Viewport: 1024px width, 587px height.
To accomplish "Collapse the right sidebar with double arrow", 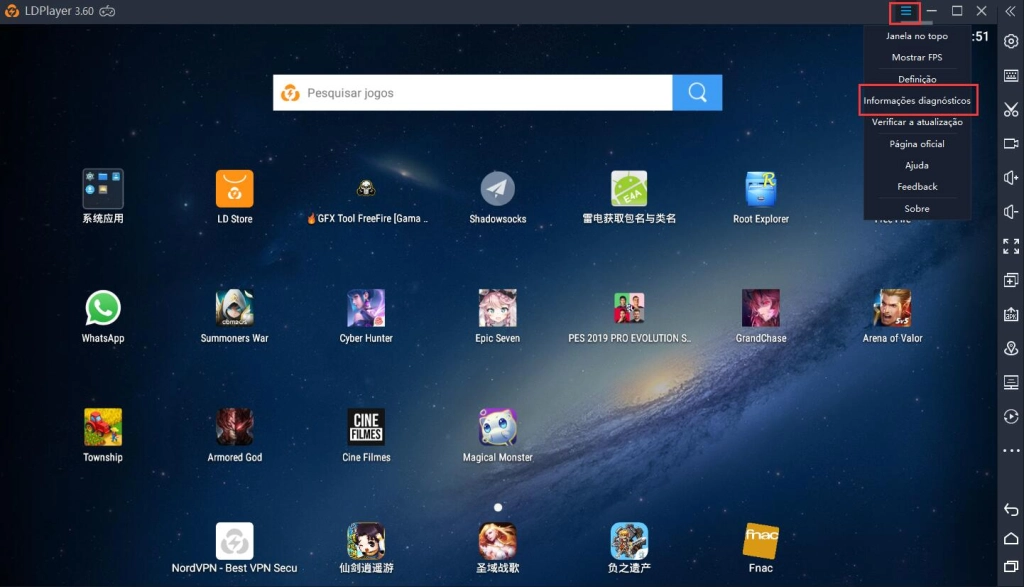I will (x=1010, y=11).
